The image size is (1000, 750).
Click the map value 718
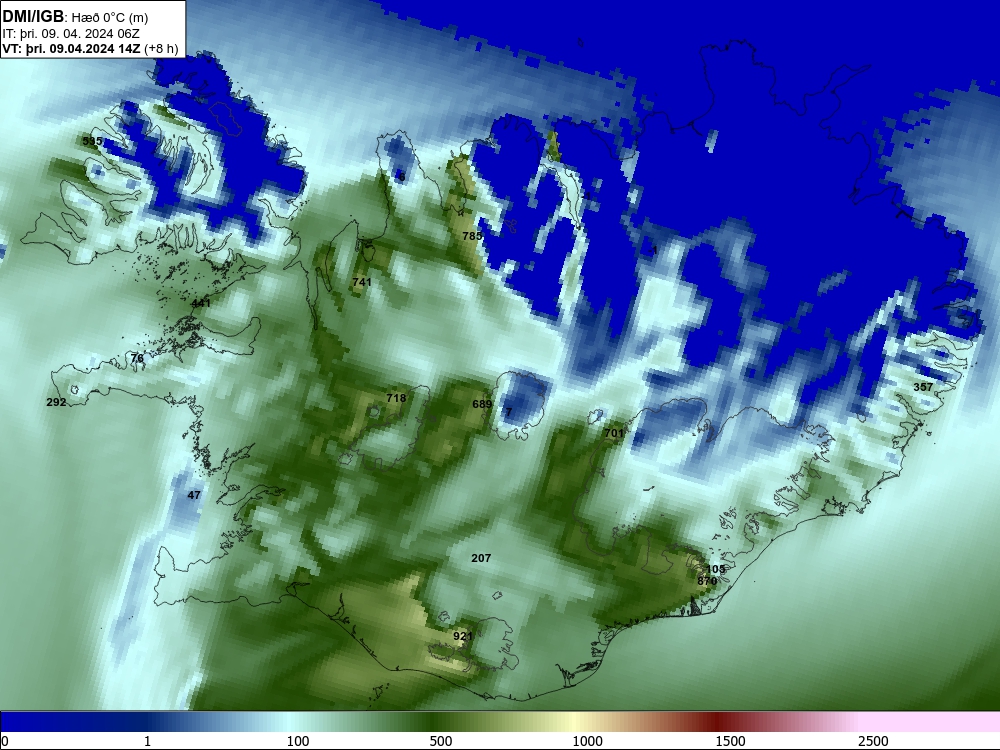396,398
